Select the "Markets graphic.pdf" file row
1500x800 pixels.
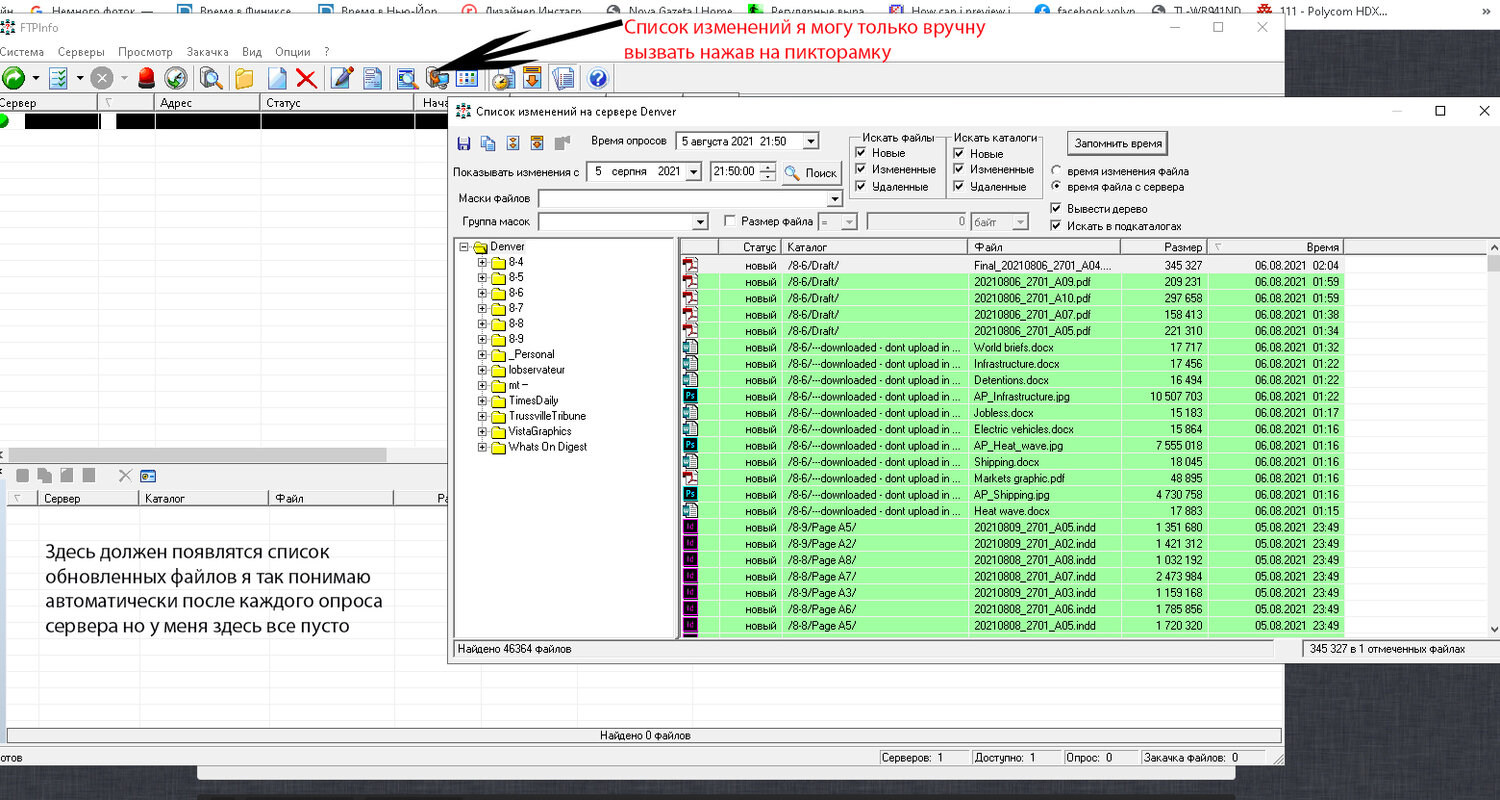(x=1010, y=478)
